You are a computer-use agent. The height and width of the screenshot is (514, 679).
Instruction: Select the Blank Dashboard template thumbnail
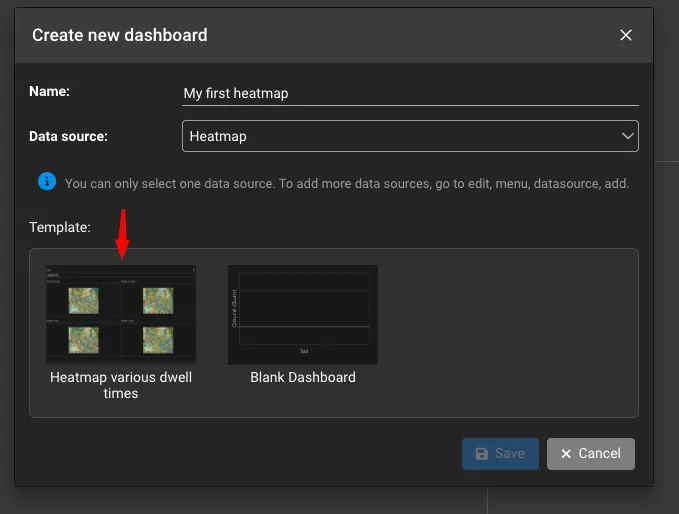(303, 315)
